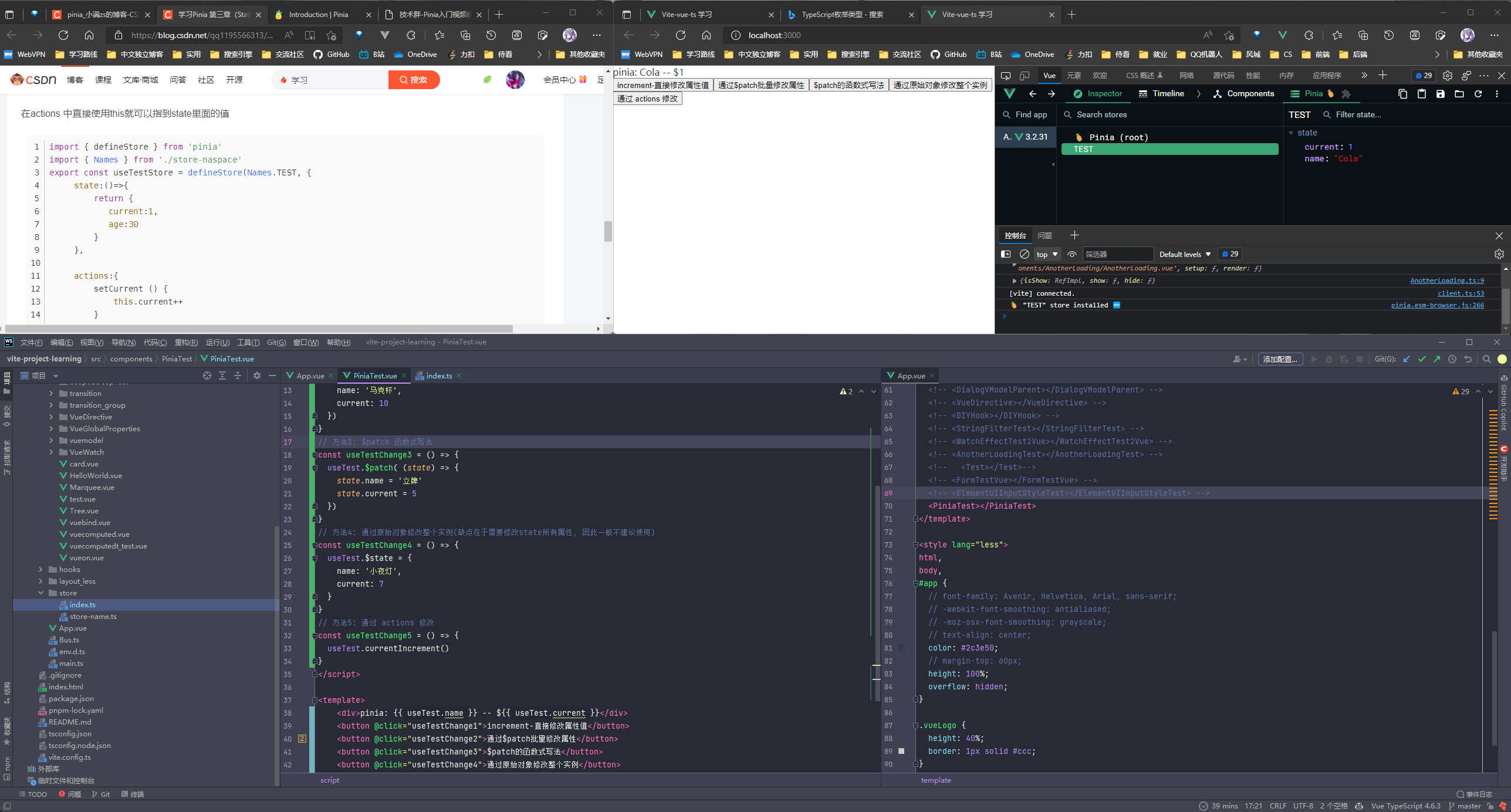1511x812 pixels.
Task: Open the Git(G) menu in WebStorm
Action: click(x=276, y=343)
